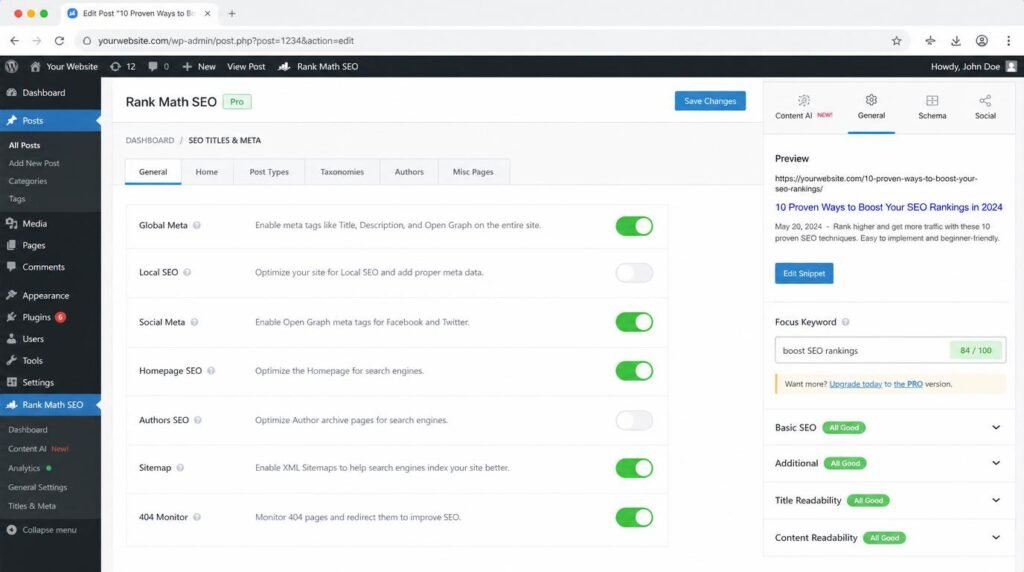Open the preview title link
1024x572 pixels.
pyautogui.click(x=888, y=207)
